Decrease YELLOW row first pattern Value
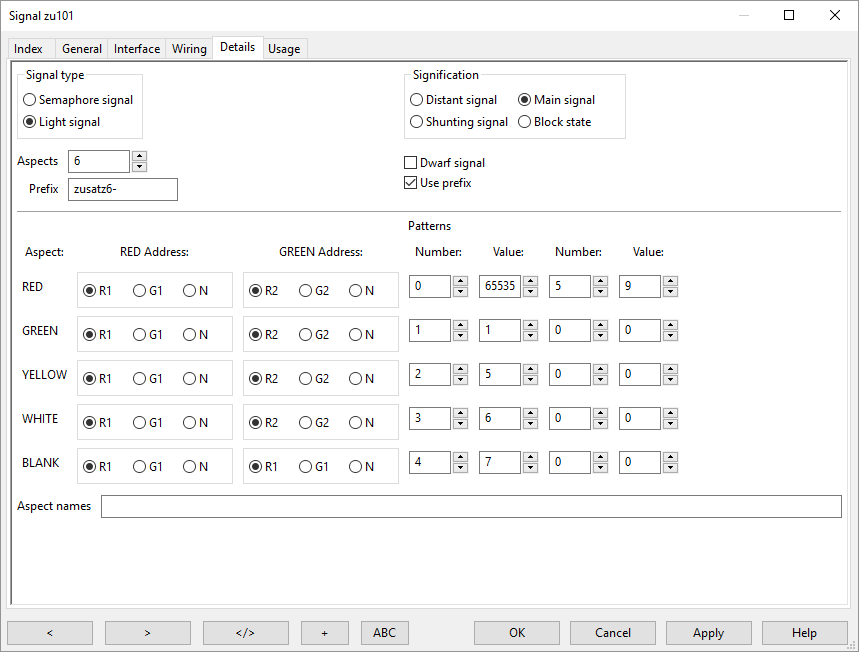859x652 pixels. (x=530, y=379)
